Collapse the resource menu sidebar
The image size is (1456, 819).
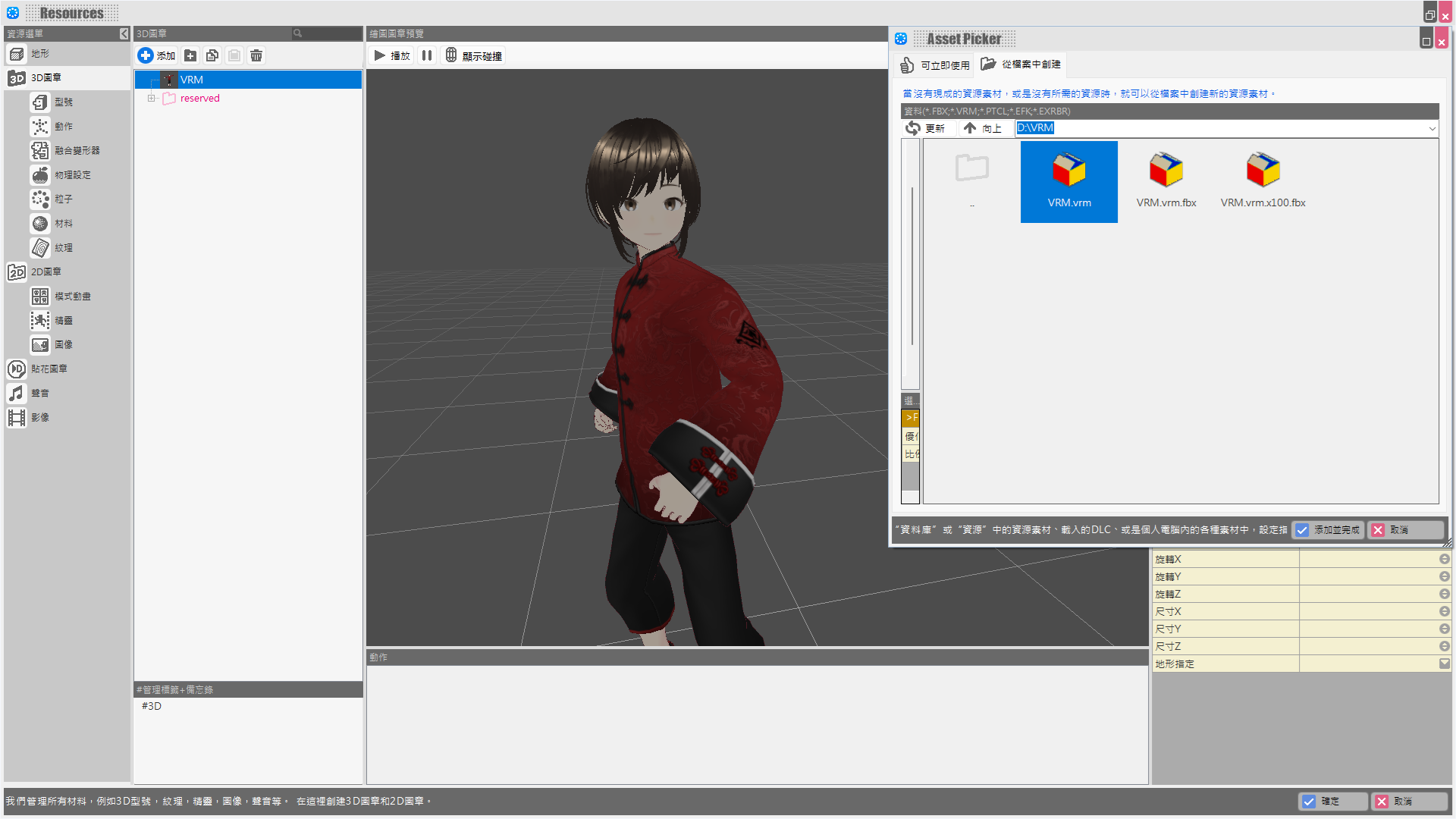tap(124, 33)
